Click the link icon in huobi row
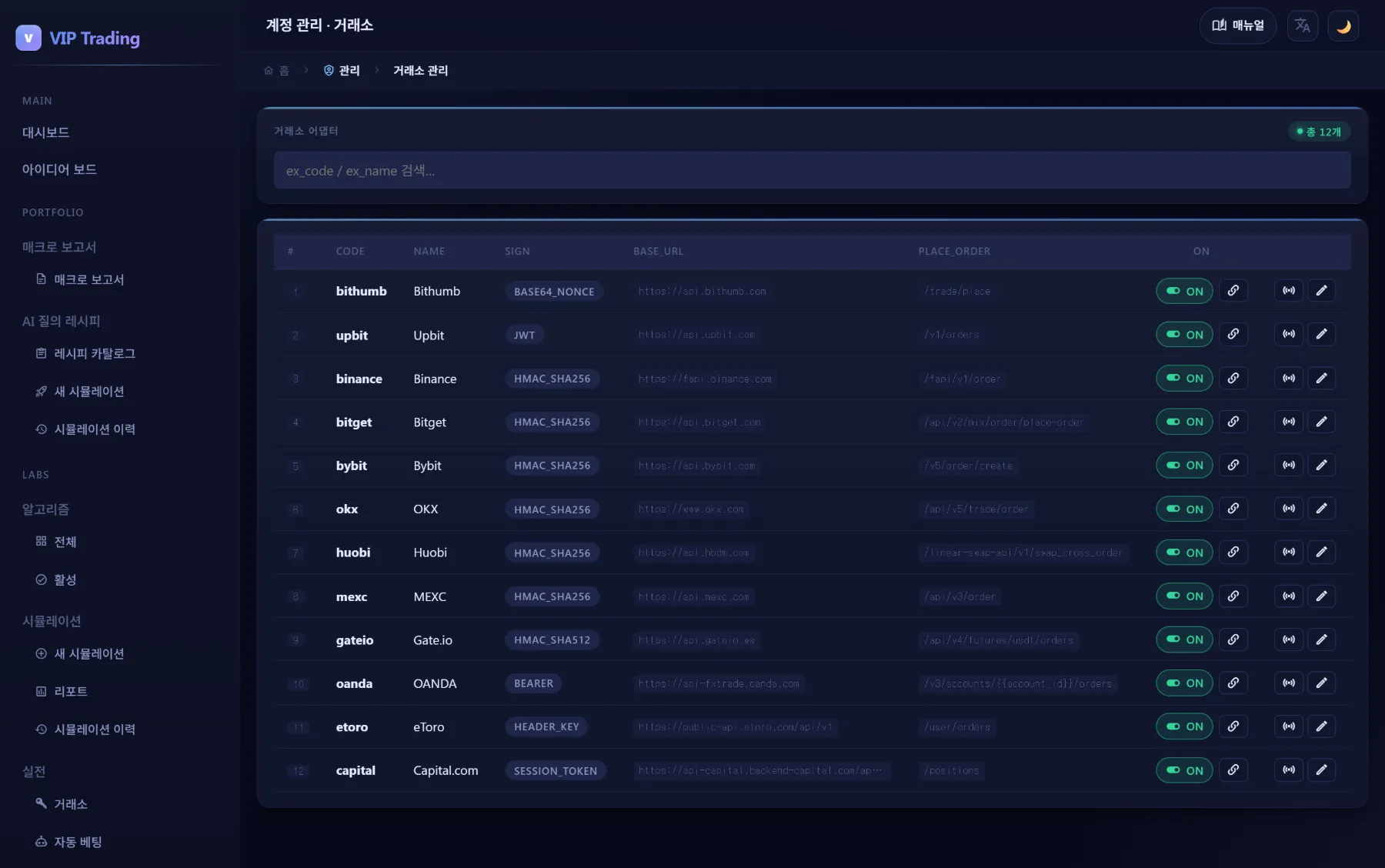 point(1233,553)
